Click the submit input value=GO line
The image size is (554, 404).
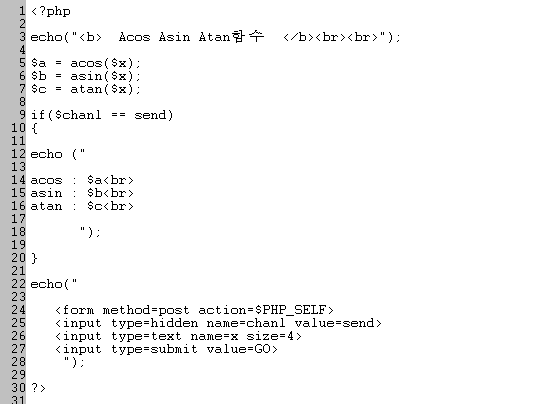tap(166, 349)
